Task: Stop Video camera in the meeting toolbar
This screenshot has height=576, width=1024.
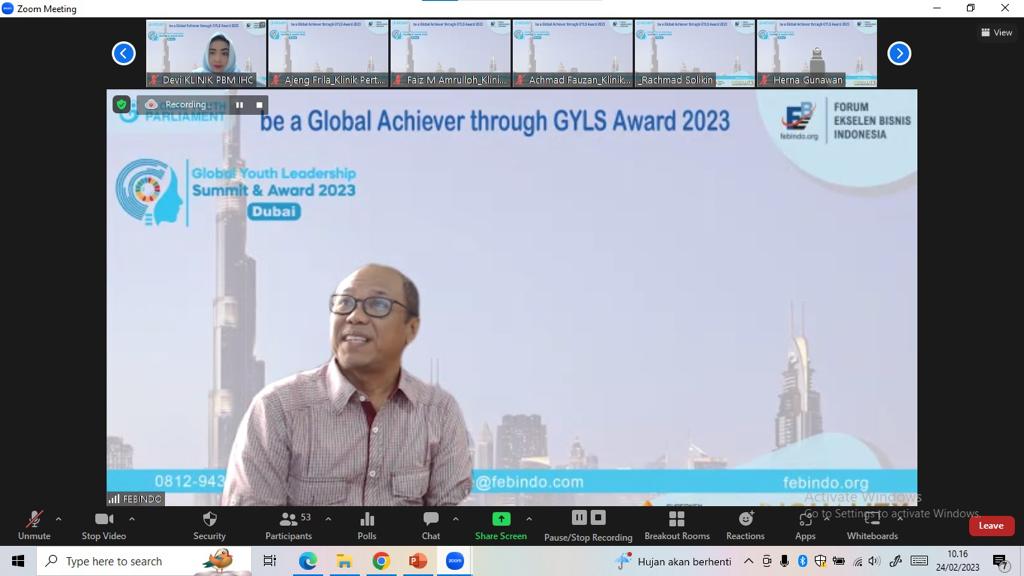Action: point(104,526)
